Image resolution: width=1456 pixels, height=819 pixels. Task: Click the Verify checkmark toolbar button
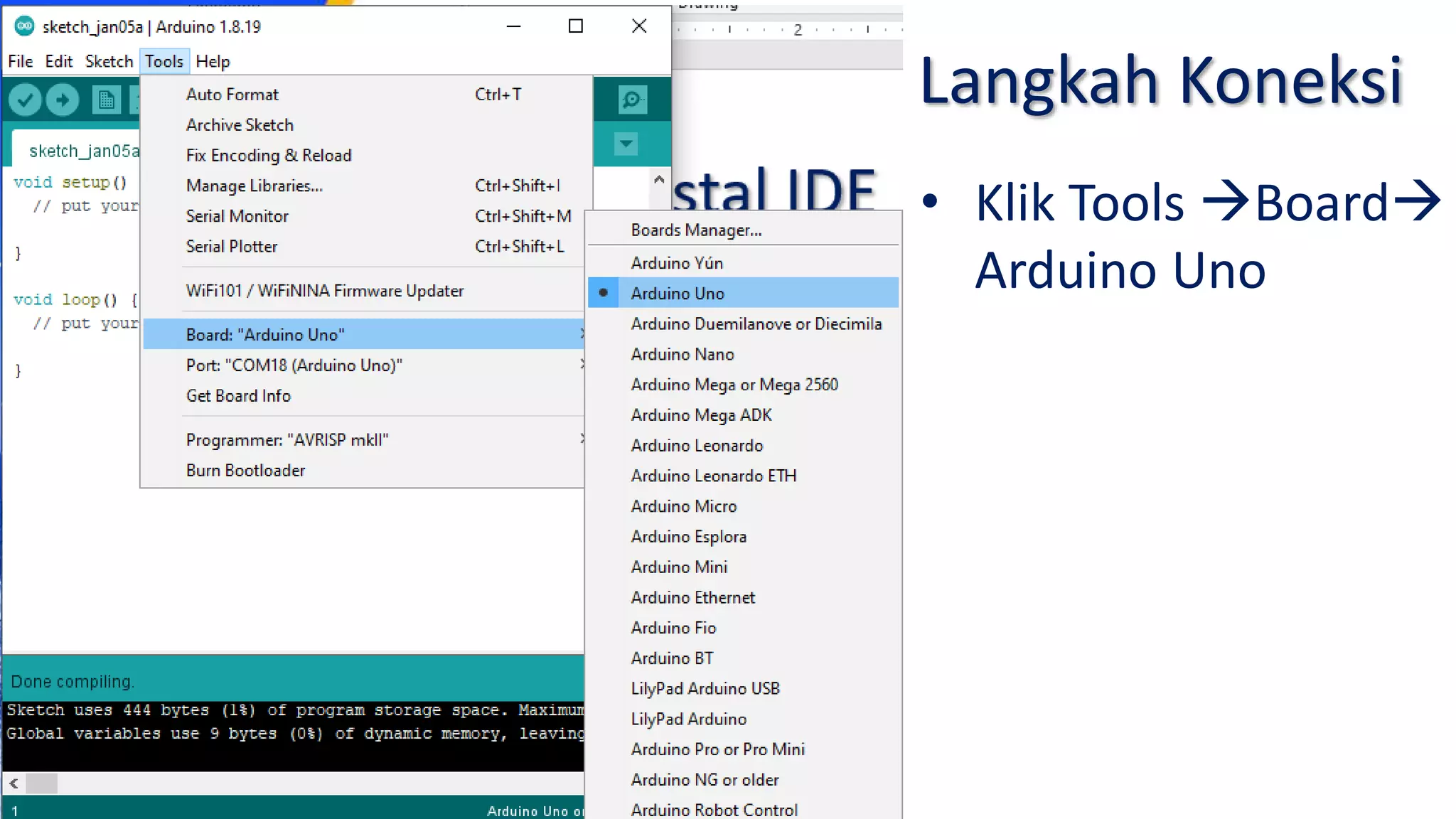pos(25,100)
